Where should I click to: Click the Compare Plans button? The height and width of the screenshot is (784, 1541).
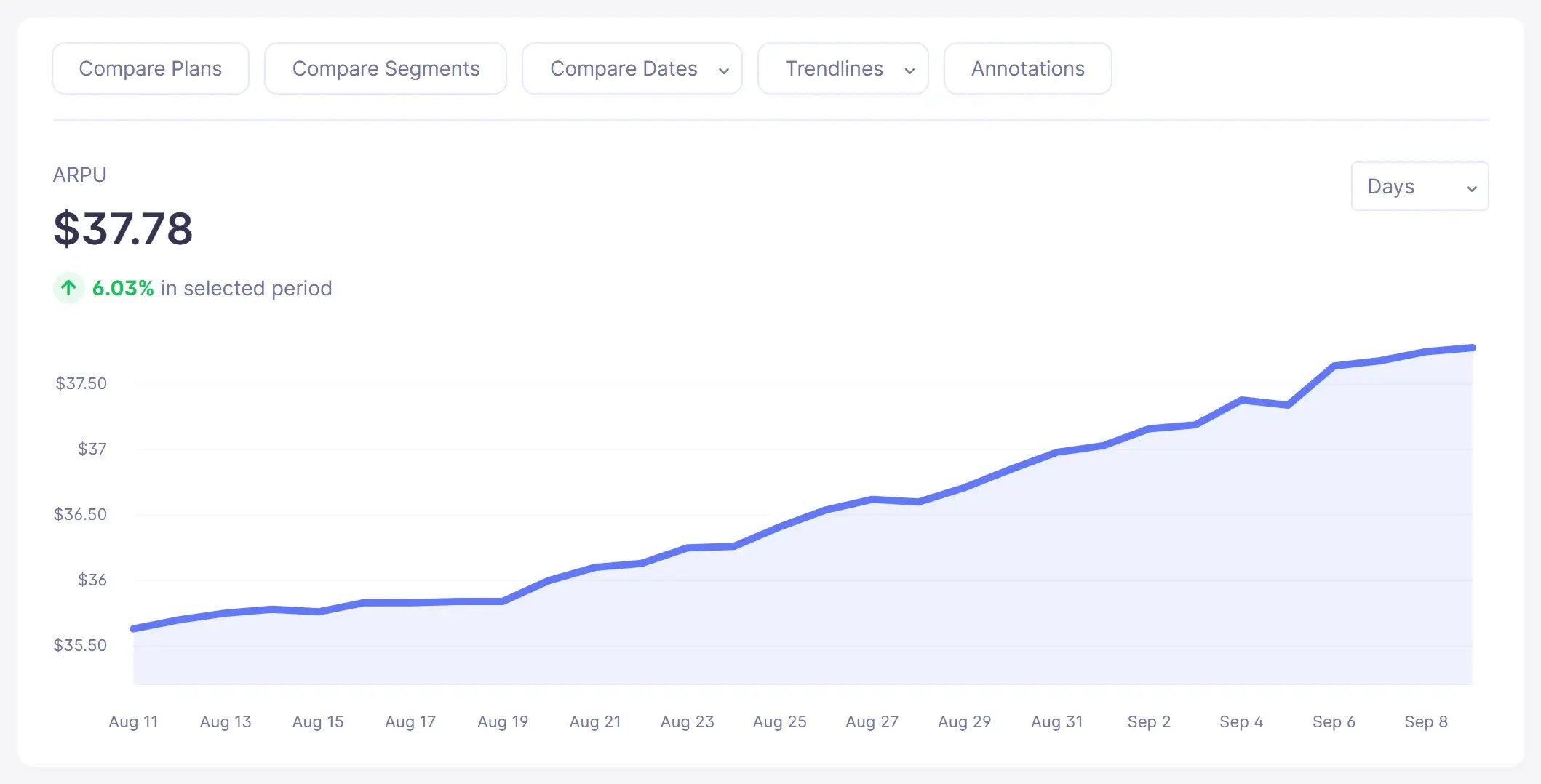coord(151,68)
